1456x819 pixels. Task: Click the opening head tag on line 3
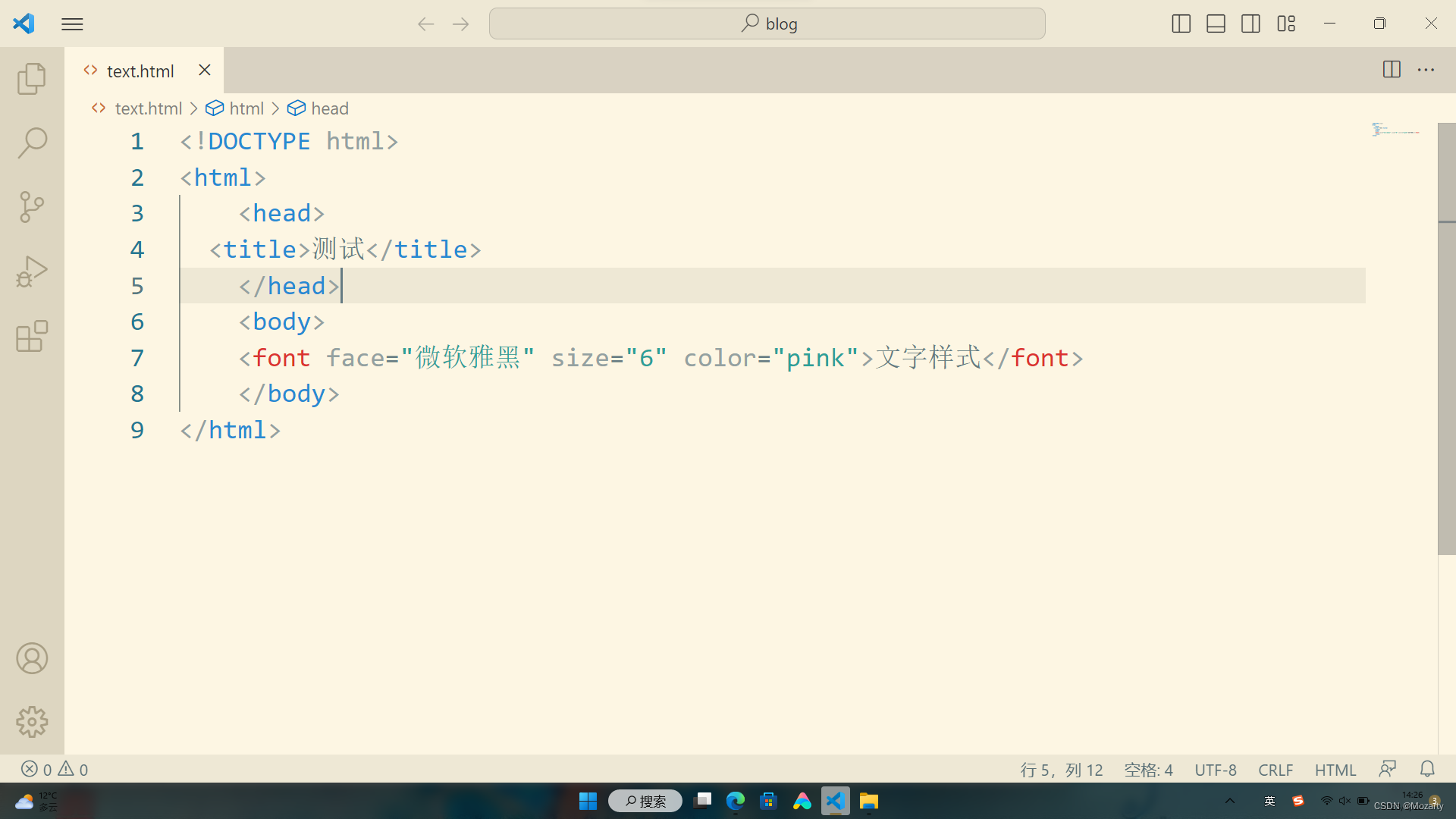[281, 213]
